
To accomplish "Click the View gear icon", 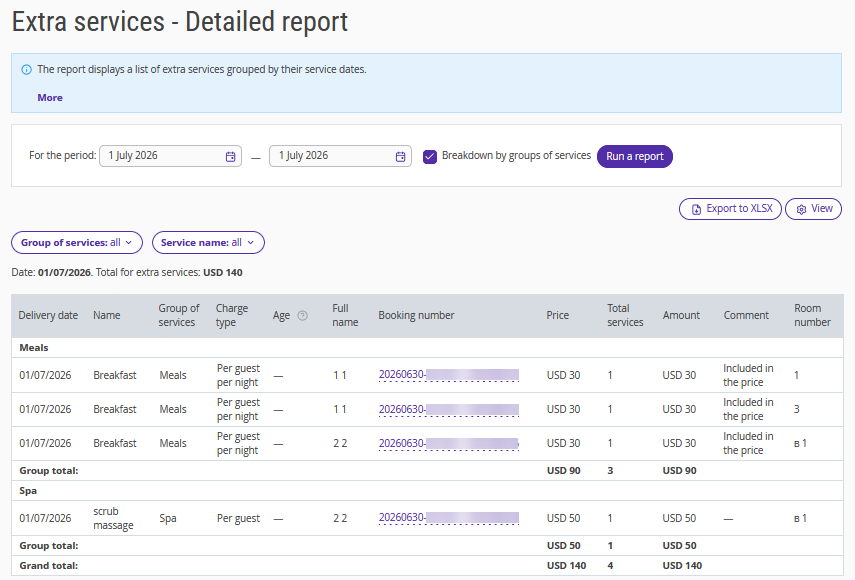I will coord(801,209).
